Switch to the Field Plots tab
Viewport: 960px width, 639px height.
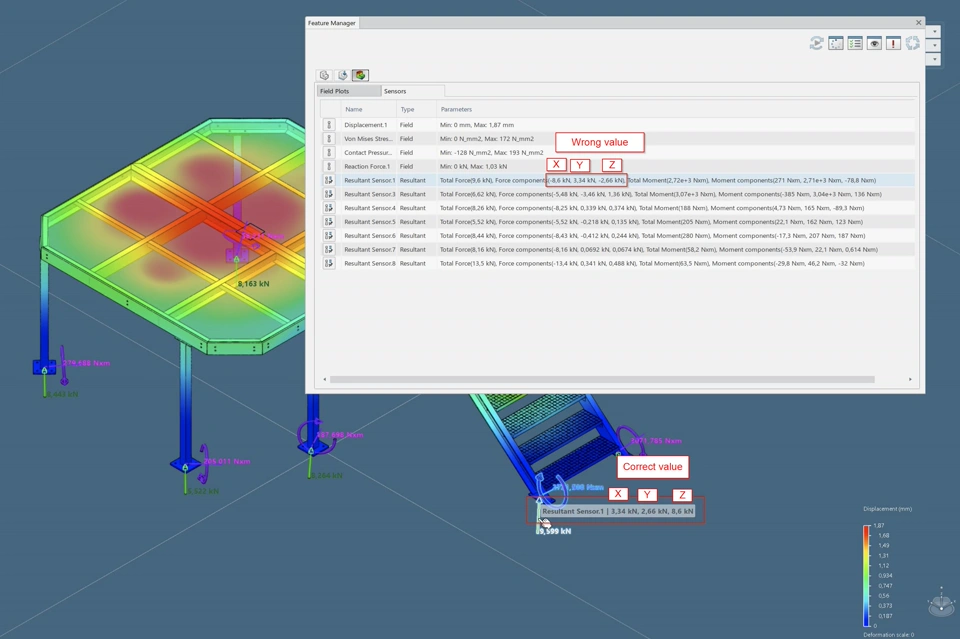[348, 91]
